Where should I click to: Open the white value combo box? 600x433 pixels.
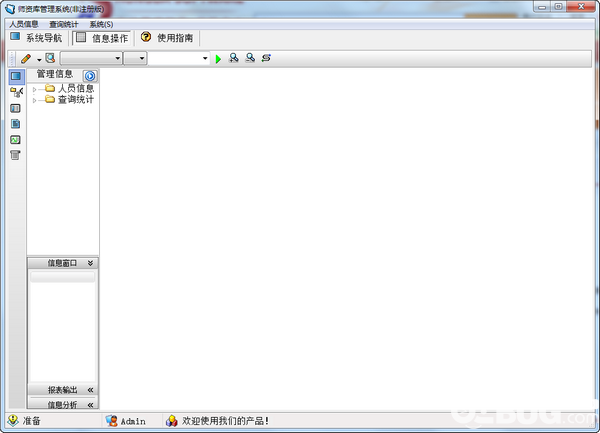click(179, 58)
